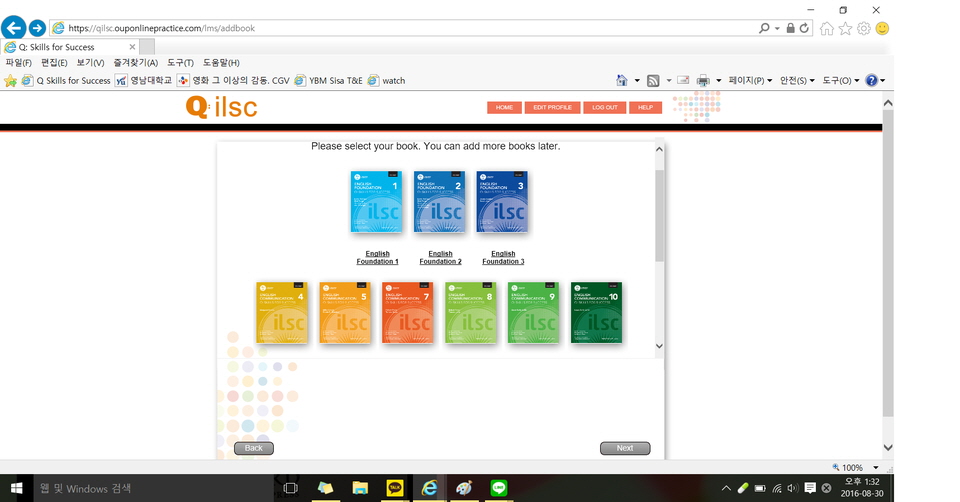This screenshot has width=960, height=502.
Task: Open the English Foundation 3 link
Action: pos(503,258)
